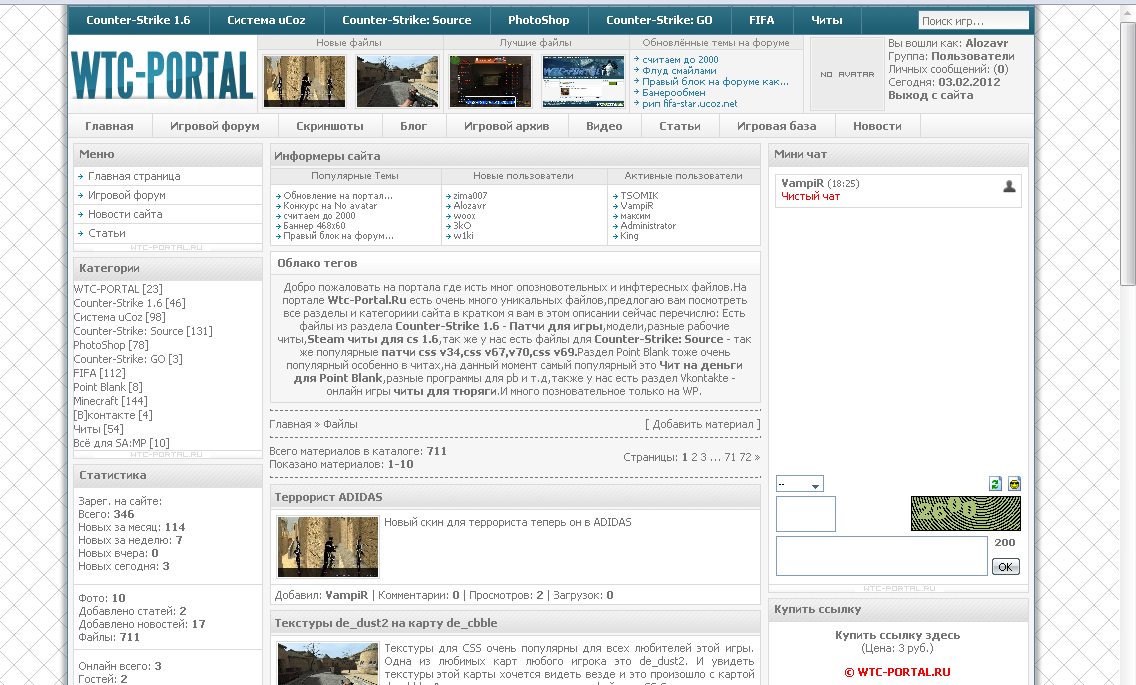Open personal messages (0) link
Viewport: 1136px width, 685px height.
click(1001, 70)
